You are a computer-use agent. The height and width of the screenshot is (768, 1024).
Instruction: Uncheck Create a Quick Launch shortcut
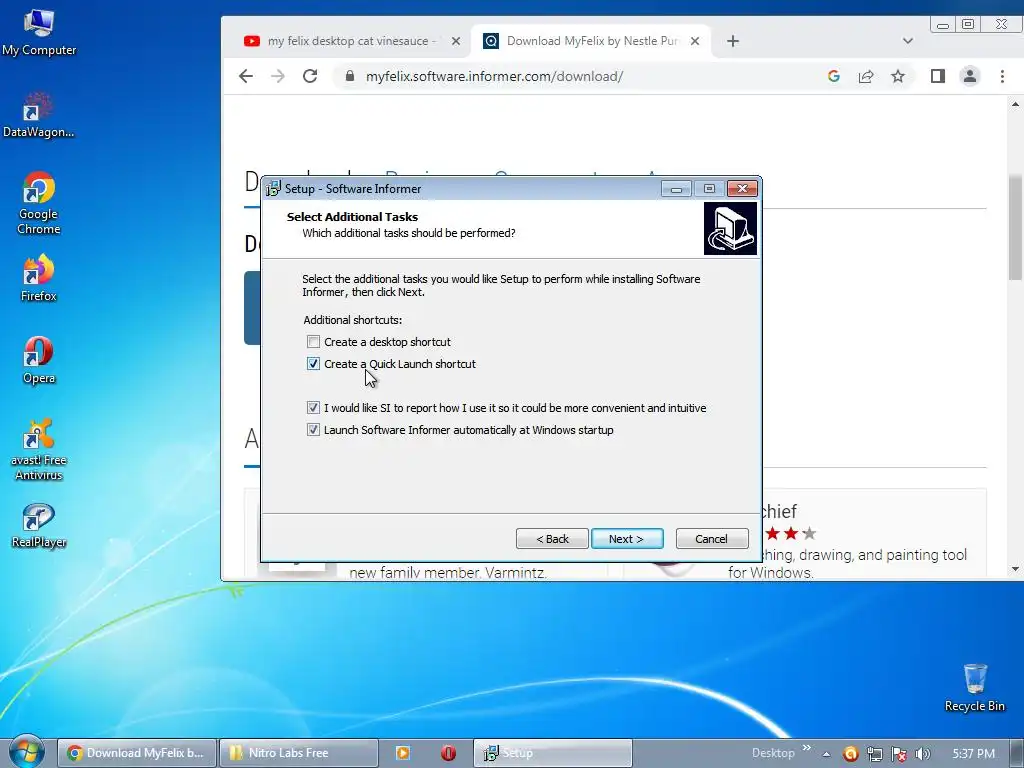[x=313, y=364]
